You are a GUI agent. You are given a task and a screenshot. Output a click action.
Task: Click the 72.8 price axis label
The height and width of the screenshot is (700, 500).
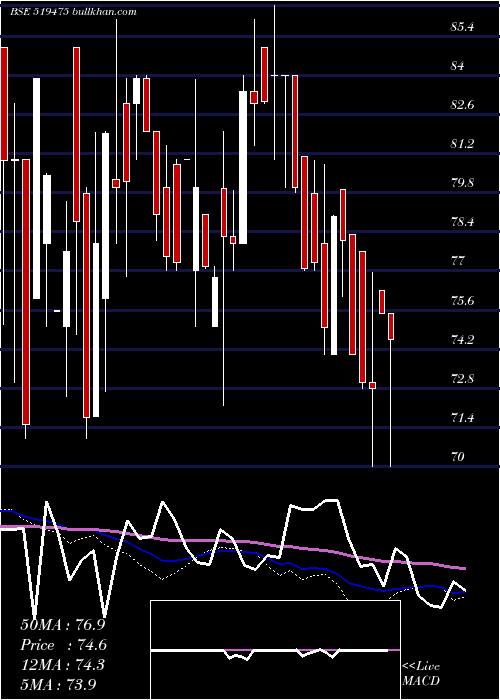tap(462, 379)
